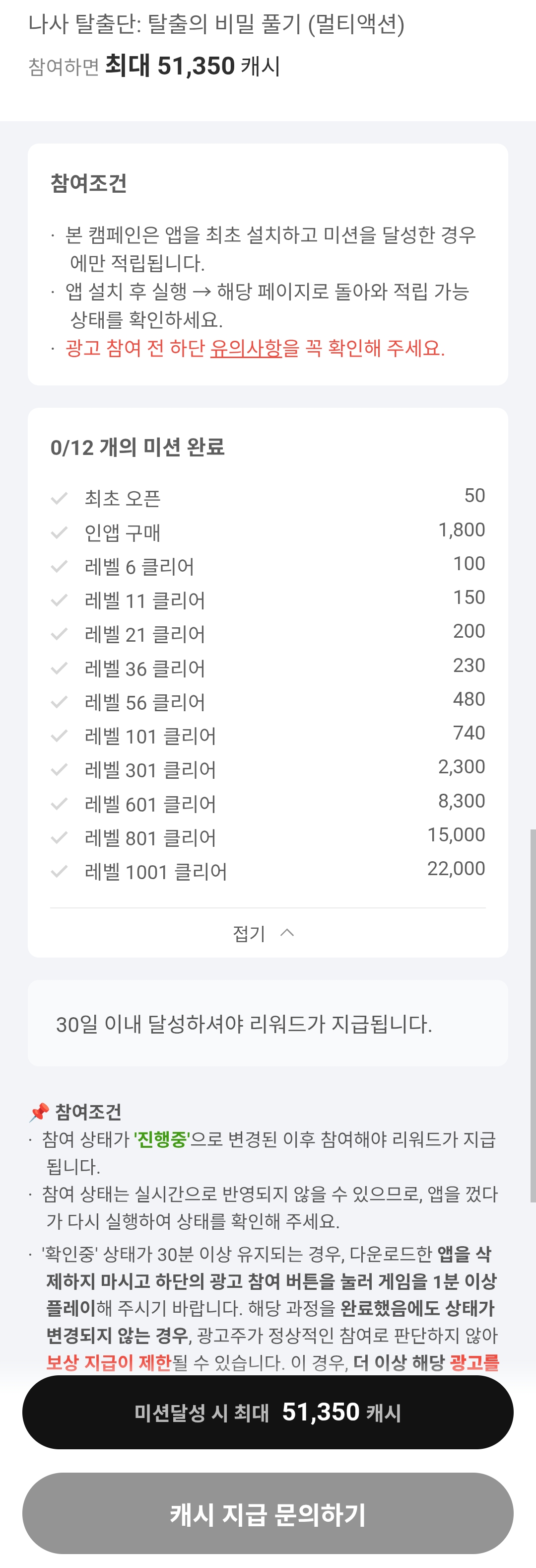Click the red pushpin icon by 참여조건

click(40, 1112)
